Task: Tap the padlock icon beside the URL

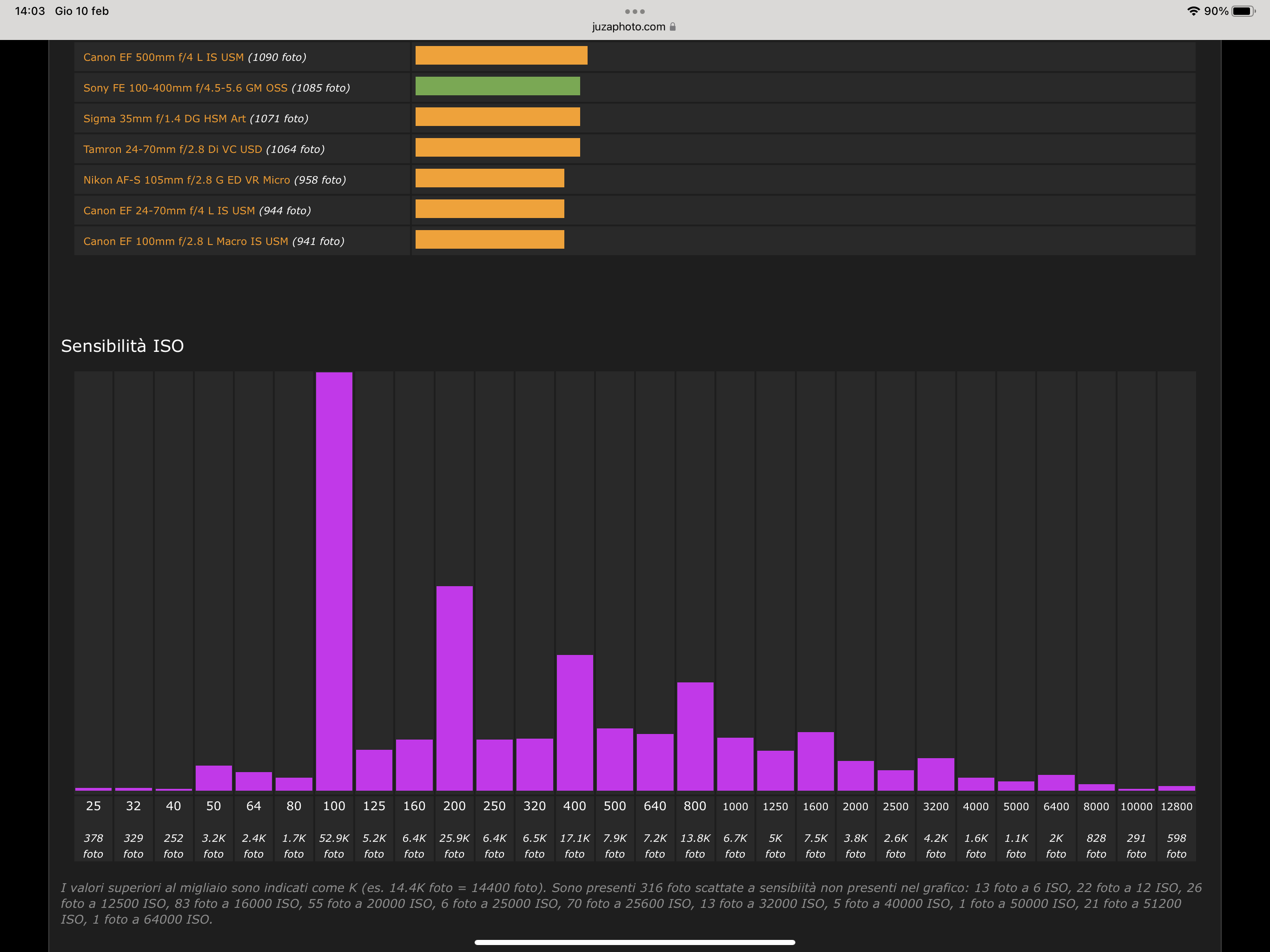Action: pyautogui.click(x=672, y=27)
